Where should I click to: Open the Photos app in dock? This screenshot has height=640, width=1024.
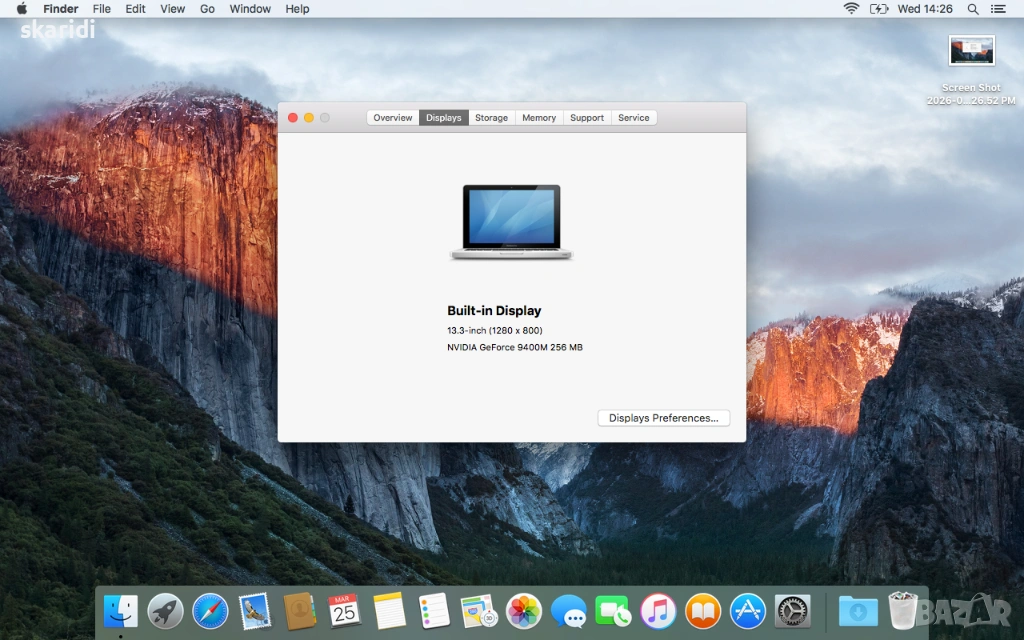point(524,610)
